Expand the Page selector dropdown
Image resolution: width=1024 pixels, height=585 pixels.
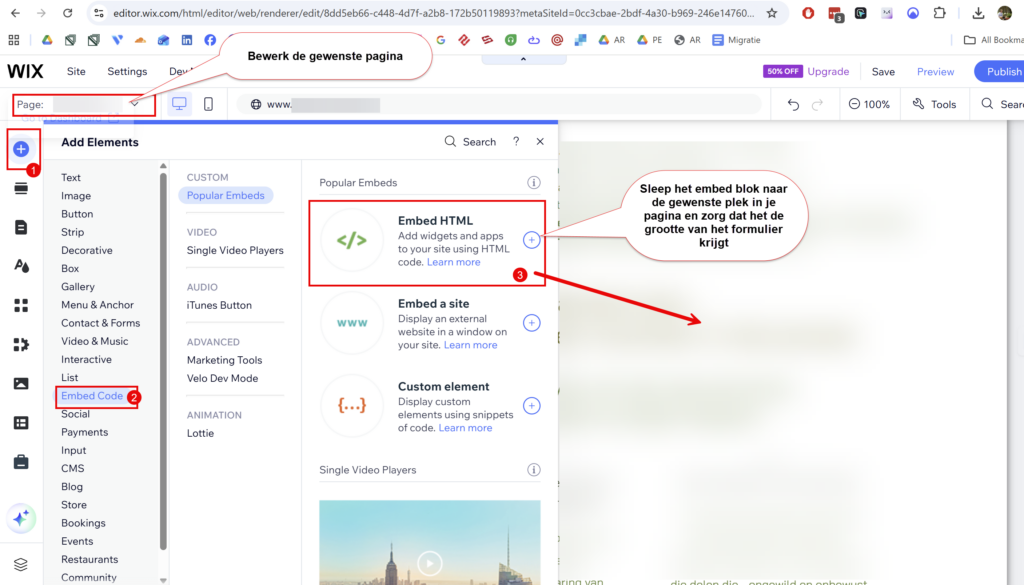point(134,104)
